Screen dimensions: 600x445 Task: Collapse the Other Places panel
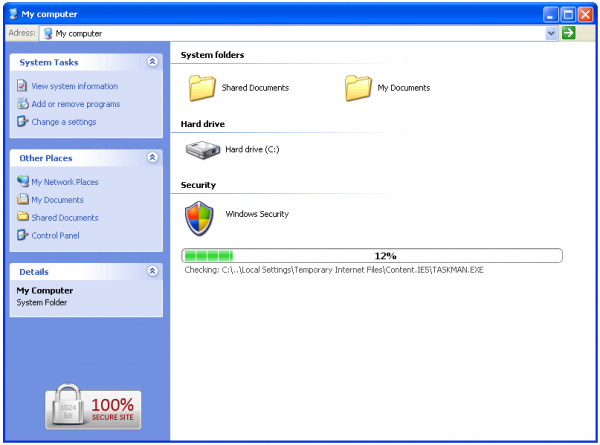152,157
